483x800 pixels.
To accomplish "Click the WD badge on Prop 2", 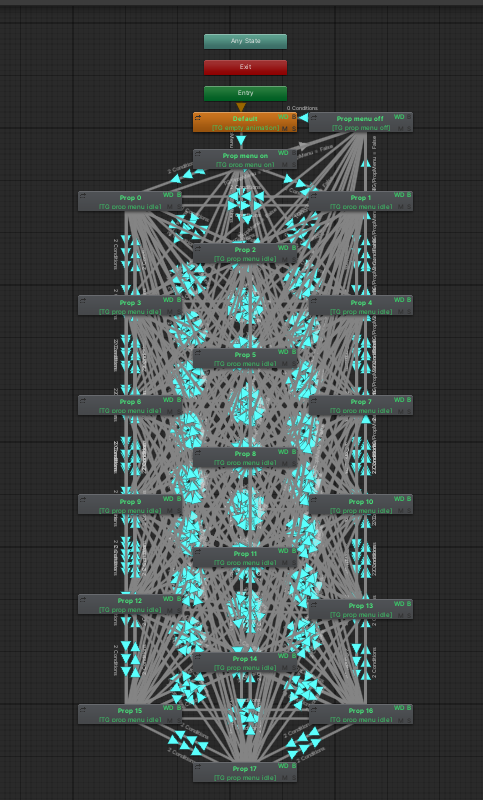I will pos(283,248).
